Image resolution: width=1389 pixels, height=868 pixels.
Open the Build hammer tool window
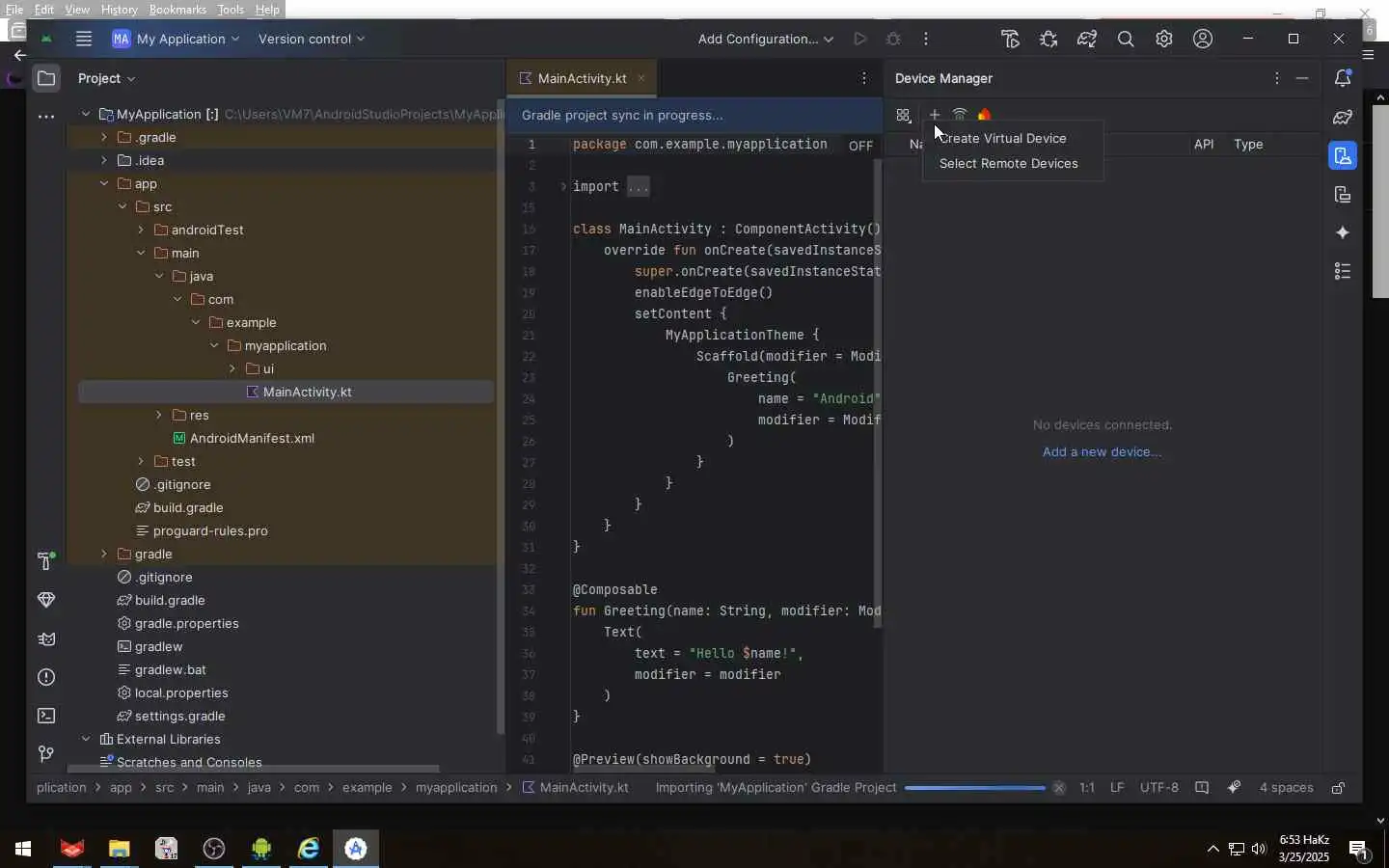[46, 561]
